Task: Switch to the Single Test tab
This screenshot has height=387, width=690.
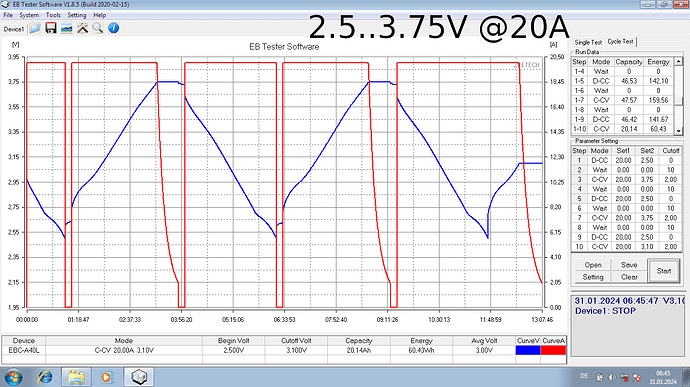Action: tap(588, 42)
